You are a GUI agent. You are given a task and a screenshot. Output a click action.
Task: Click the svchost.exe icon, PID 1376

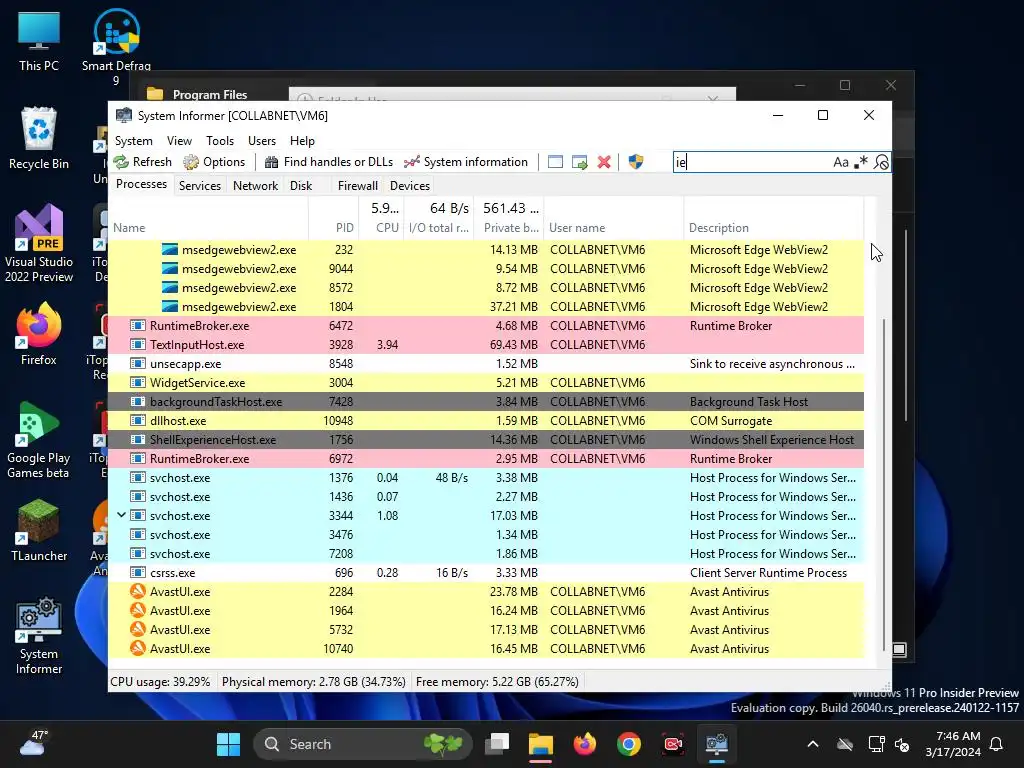(x=137, y=477)
